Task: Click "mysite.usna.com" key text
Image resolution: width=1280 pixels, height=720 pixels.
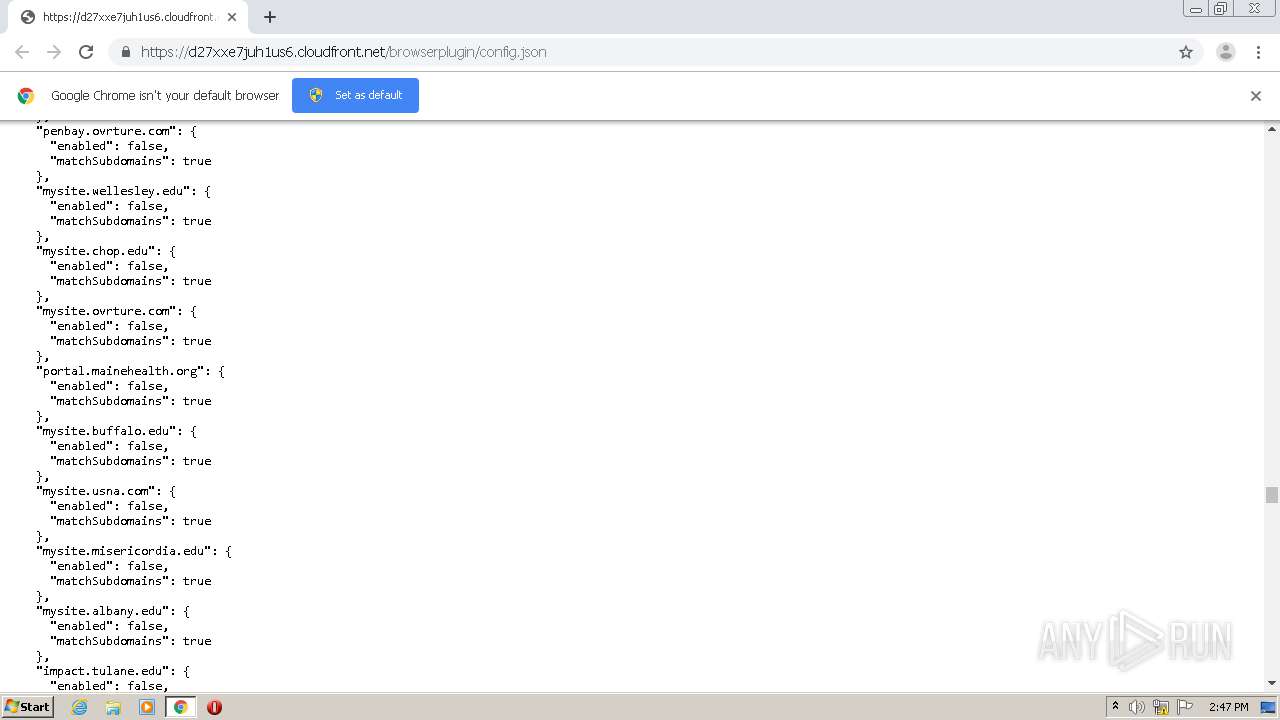Action: pyautogui.click(x=96, y=491)
